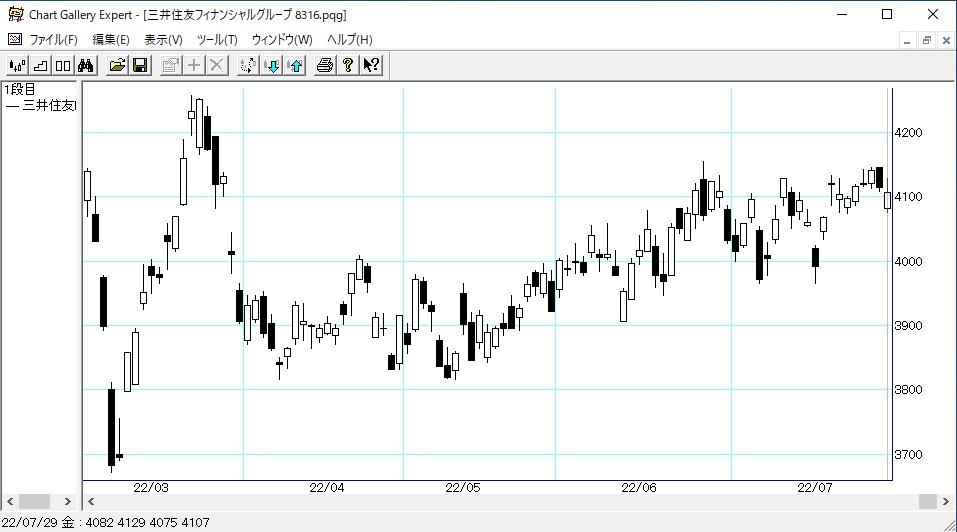Open the 表示(V) menu
The image size is (957, 532).
[x=163, y=40]
